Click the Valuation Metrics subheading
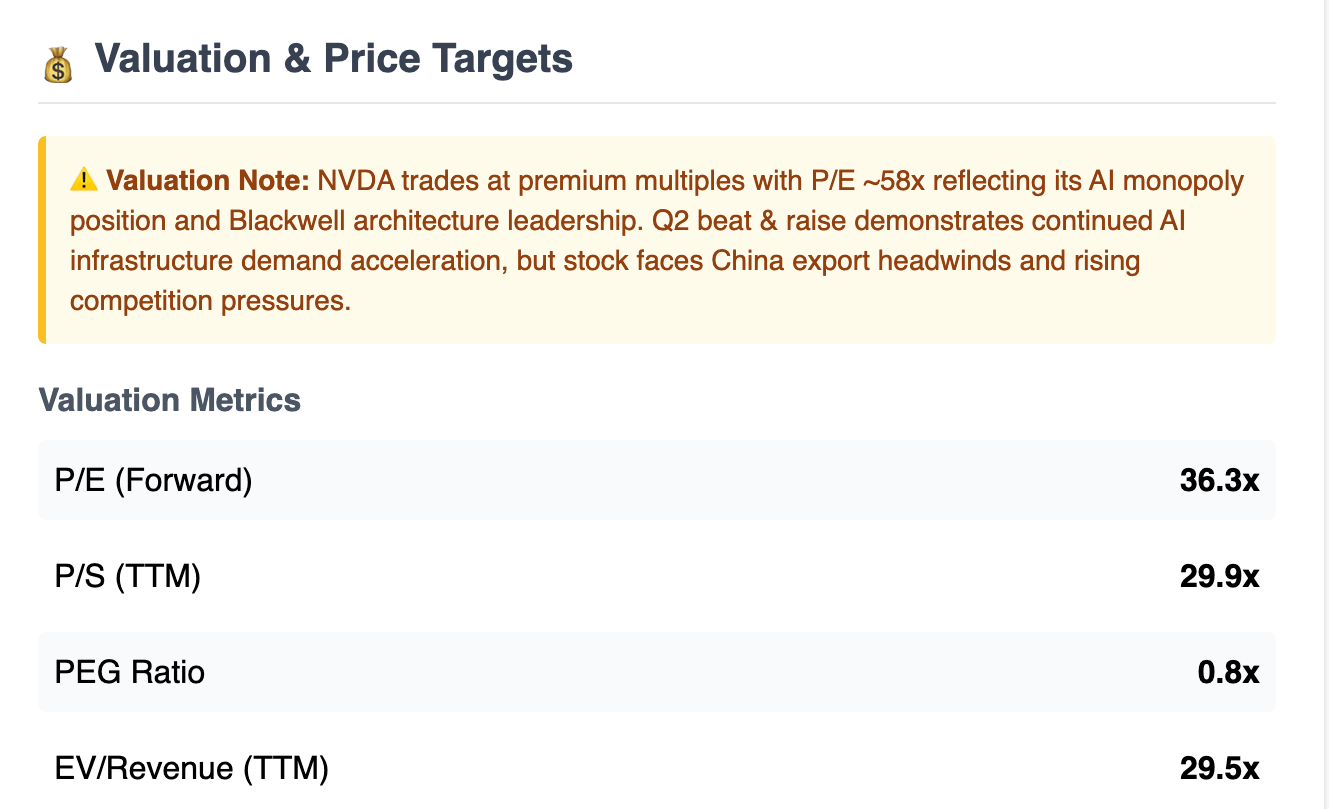 [x=170, y=400]
